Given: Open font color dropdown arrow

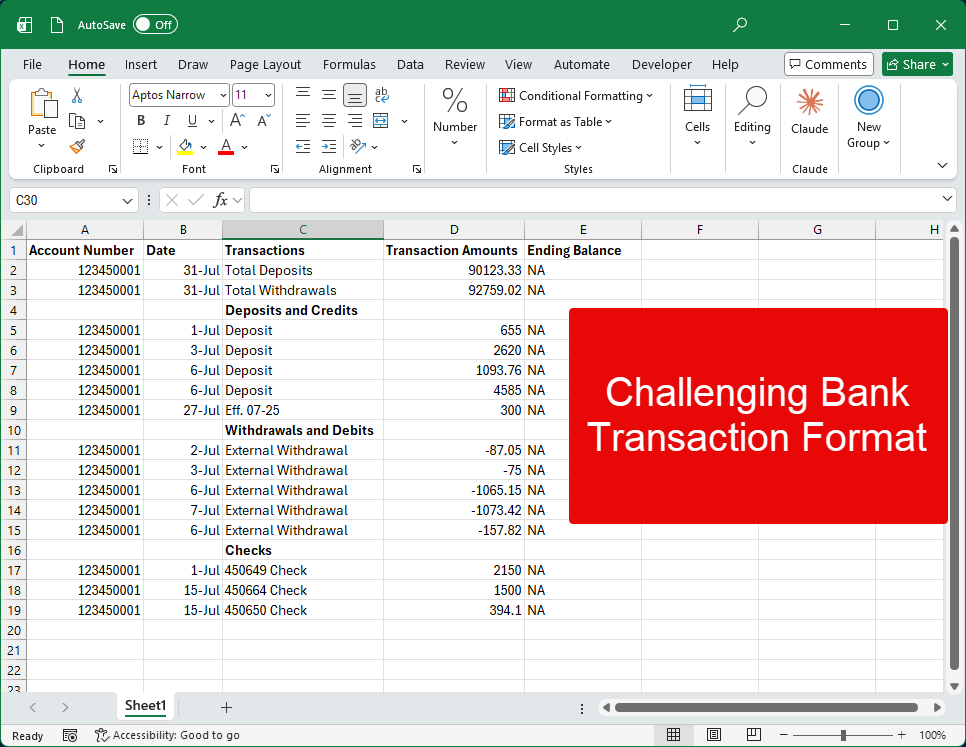Looking at the screenshot, I should click(245, 147).
